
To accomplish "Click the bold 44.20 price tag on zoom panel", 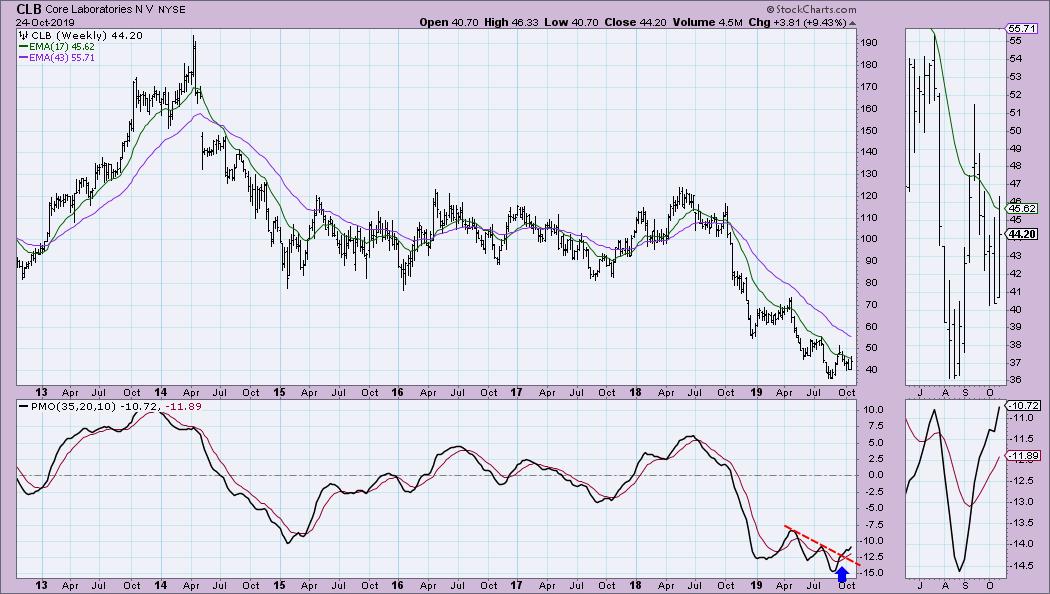I will [x=1022, y=234].
